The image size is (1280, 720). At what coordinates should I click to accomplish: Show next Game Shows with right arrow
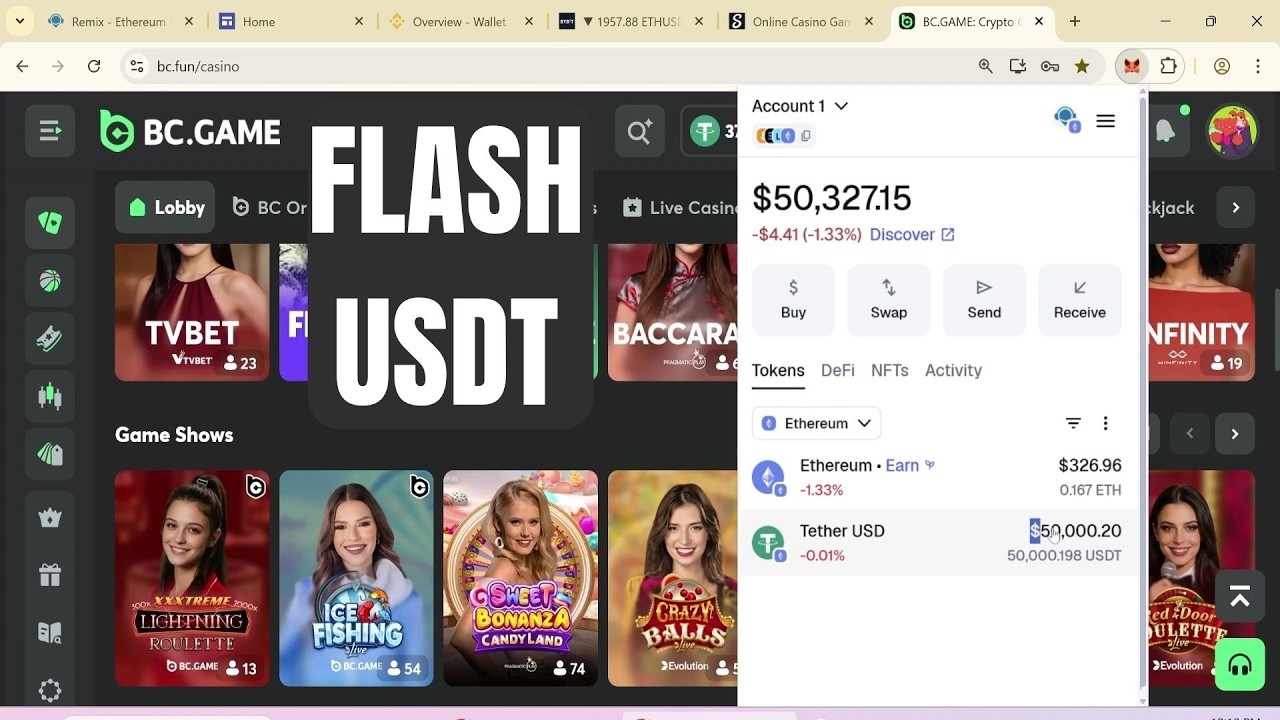tap(1235, 434)
